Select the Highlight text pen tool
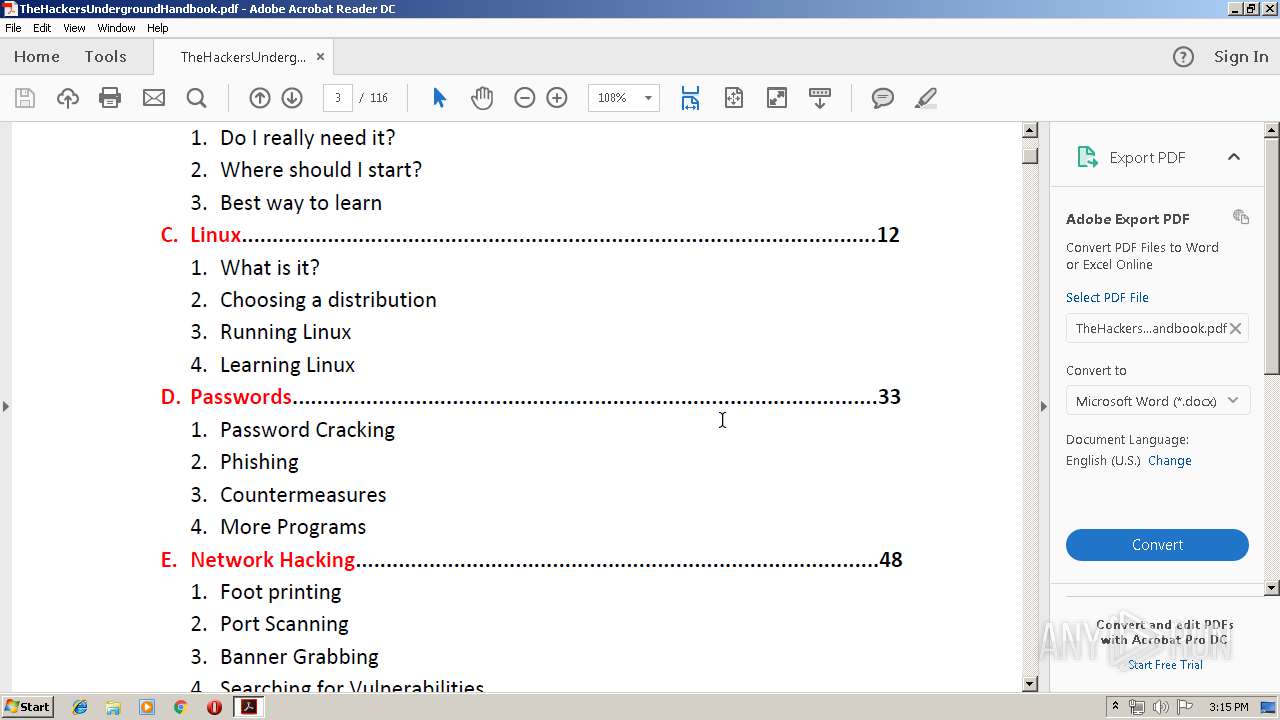 click(x=926, y=98)
